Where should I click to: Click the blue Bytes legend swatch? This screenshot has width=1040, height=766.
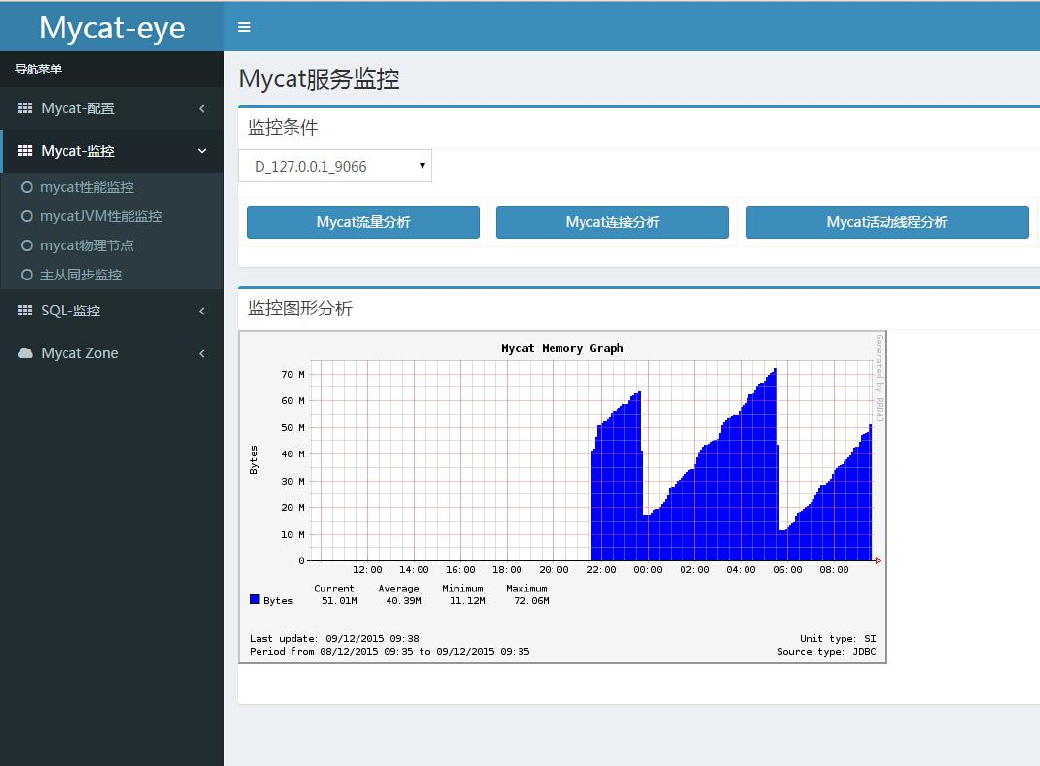(255, 599)
